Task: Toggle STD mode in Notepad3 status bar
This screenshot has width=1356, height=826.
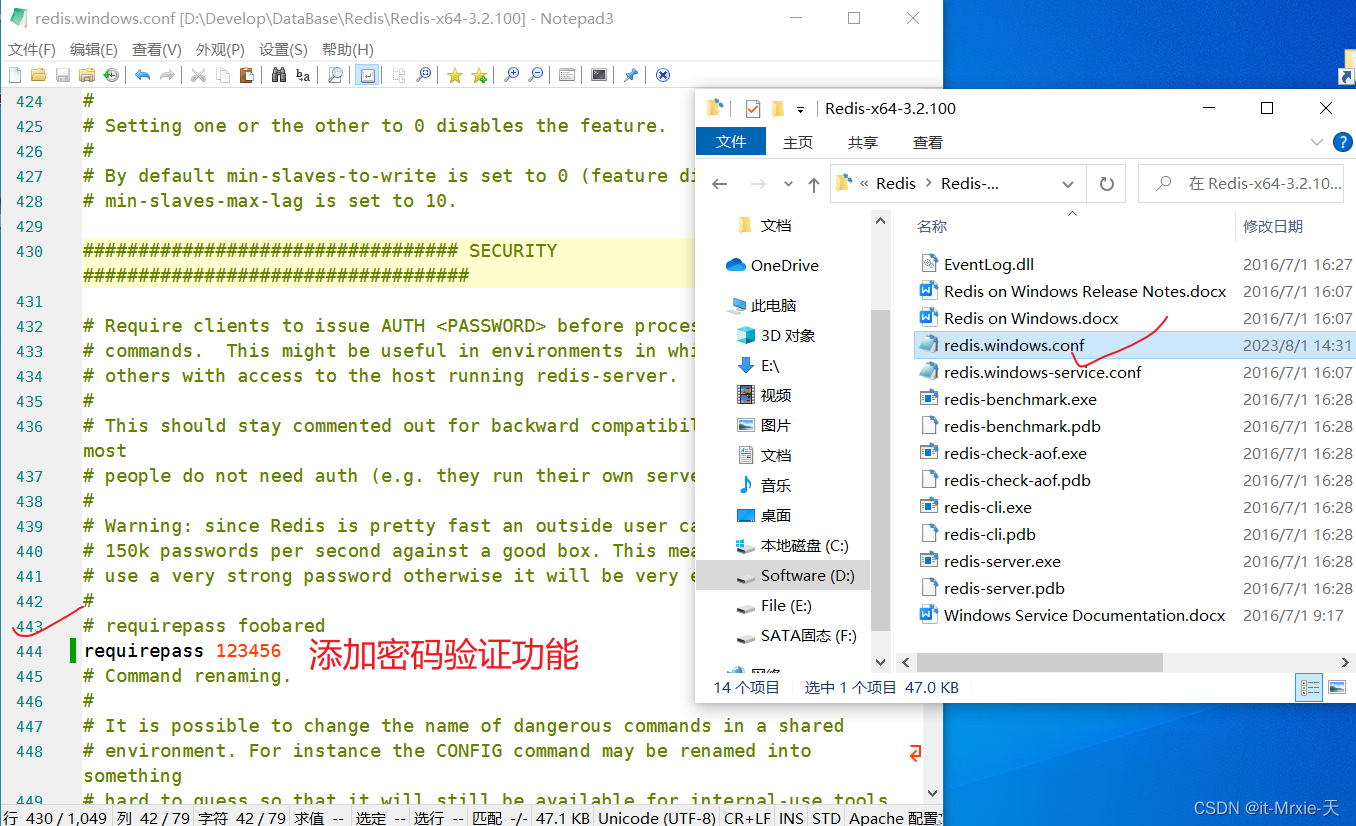Action: coord(826,818)
